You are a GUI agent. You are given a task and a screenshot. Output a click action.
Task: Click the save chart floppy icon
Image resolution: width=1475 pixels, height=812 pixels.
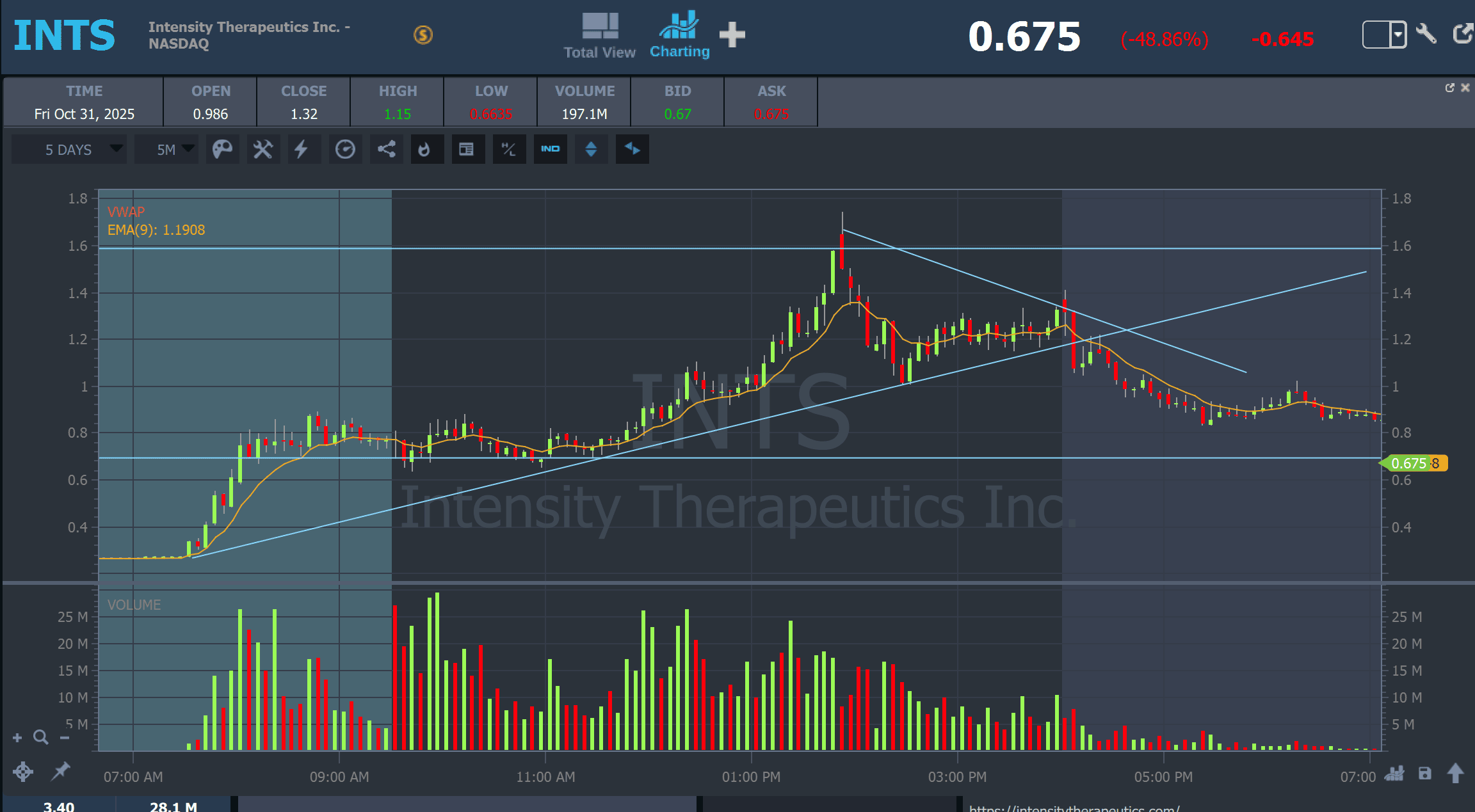tap(1424, 774)
